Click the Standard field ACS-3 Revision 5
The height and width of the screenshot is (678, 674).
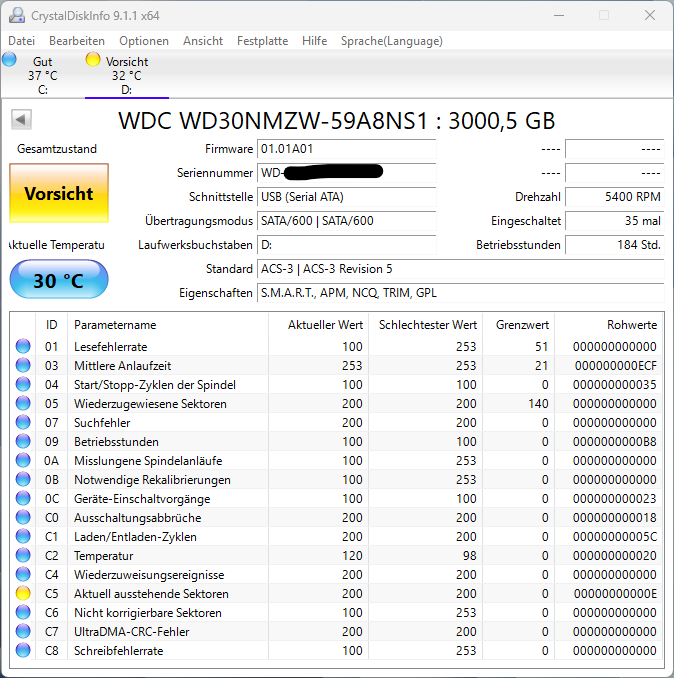[460, 269]
